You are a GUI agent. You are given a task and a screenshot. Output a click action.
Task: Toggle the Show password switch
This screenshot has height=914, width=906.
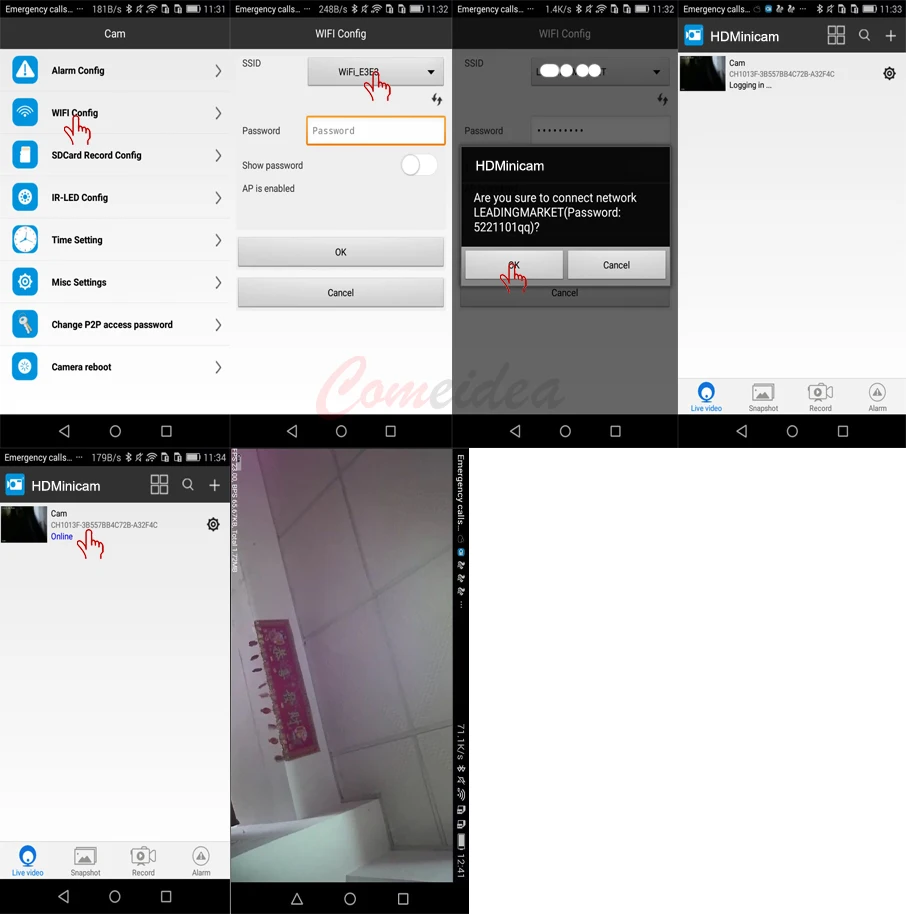[419, 165]
